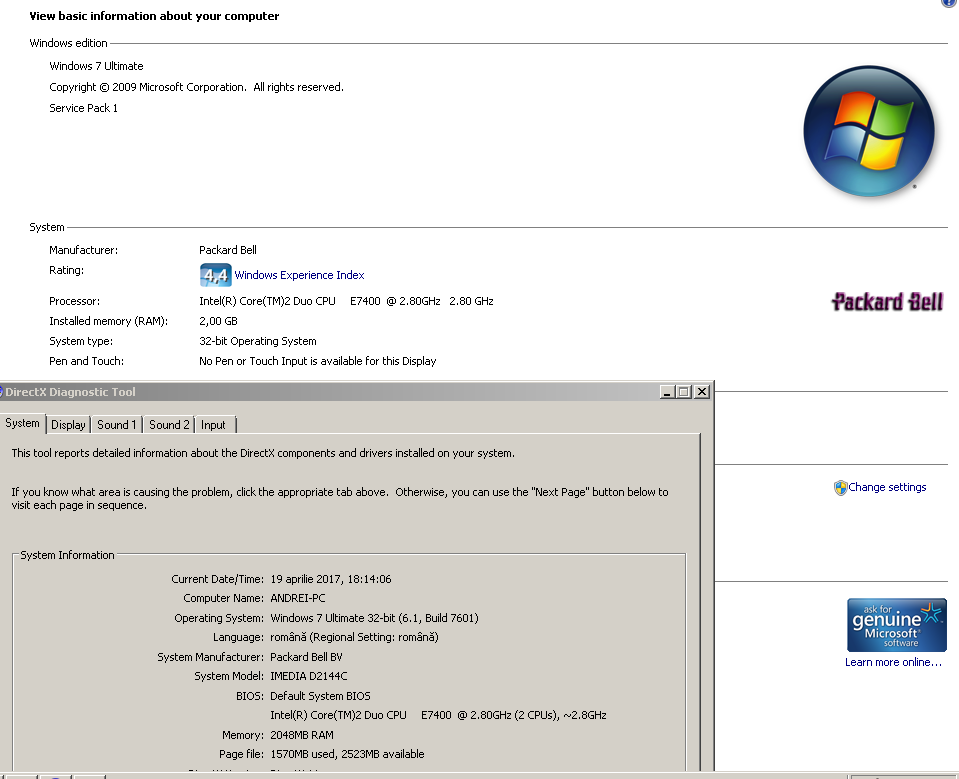Click the 'Windows 7 Ultimate' edition text
Viewport: 959px width, 779px height.
pos(96,66)
